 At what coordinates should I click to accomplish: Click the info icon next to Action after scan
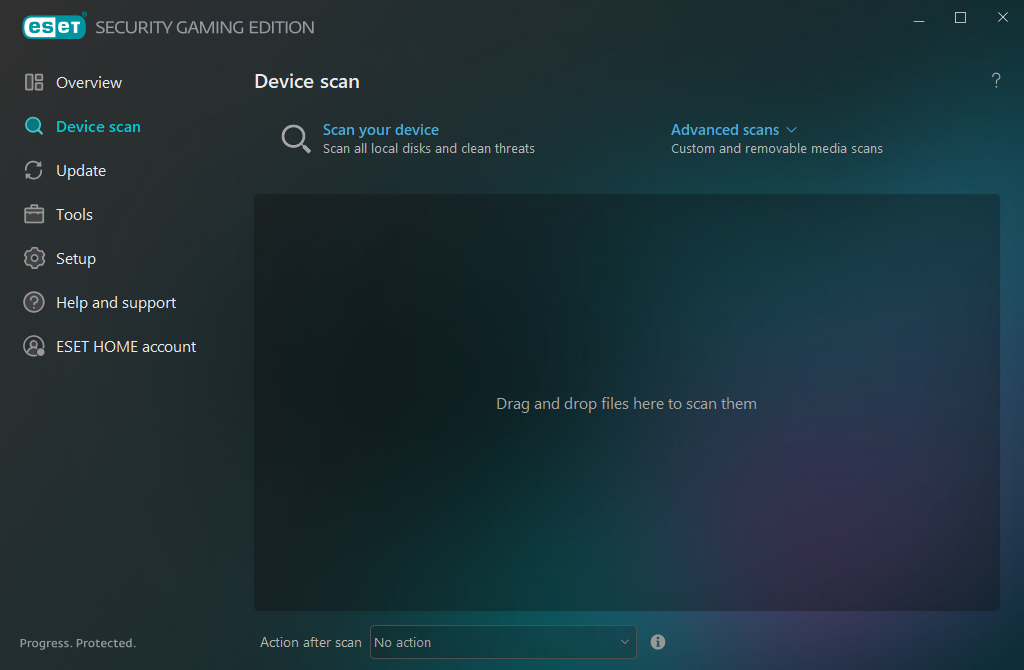click(x=658, y=642)
